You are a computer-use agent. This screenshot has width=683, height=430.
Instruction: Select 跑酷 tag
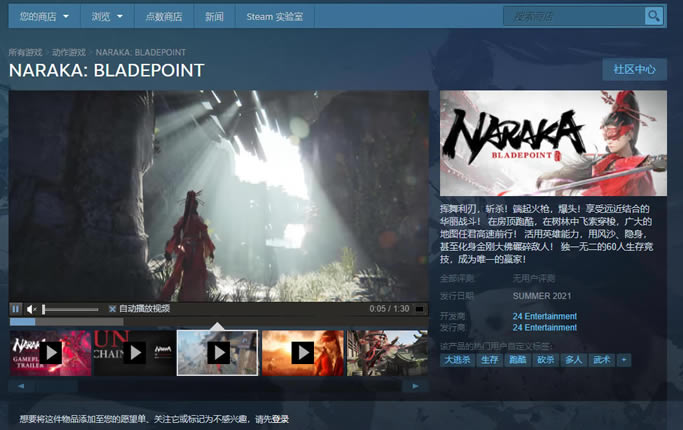(517, 360)
